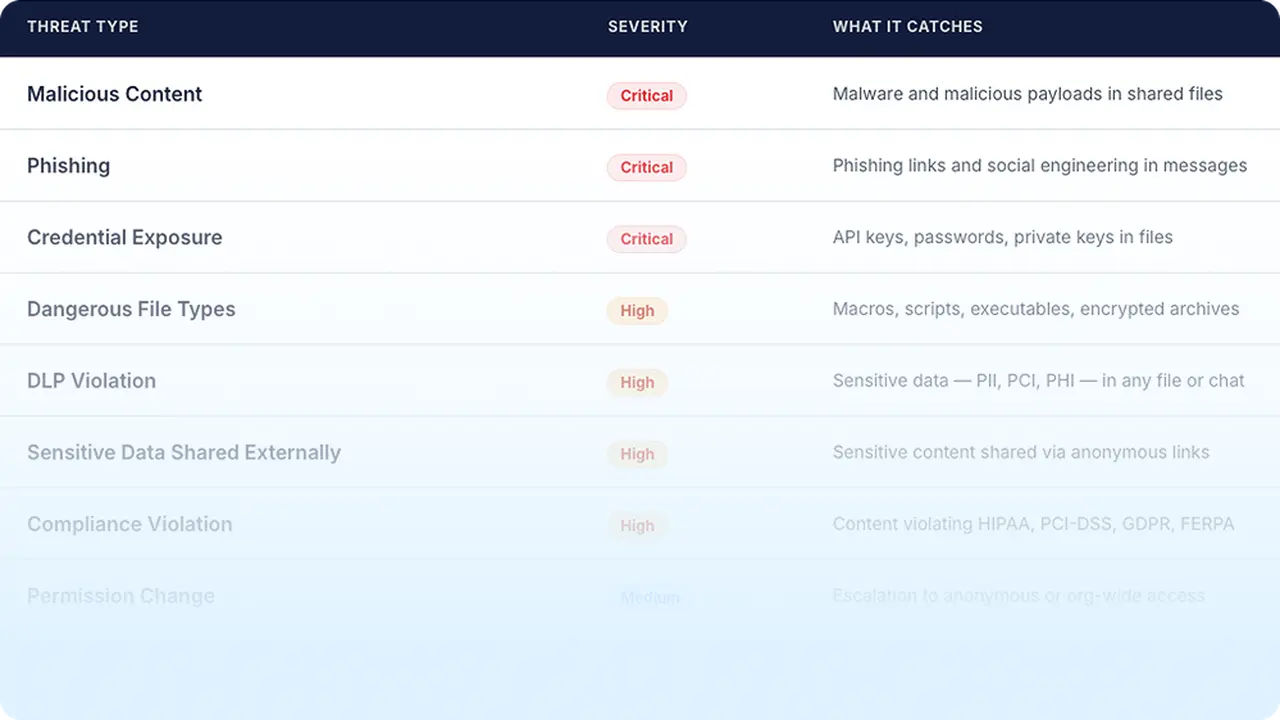This screenshot has height=720, width=1280.
Task: Open Sensitive Data Shared Externally threat
Action: click(184, 453)
